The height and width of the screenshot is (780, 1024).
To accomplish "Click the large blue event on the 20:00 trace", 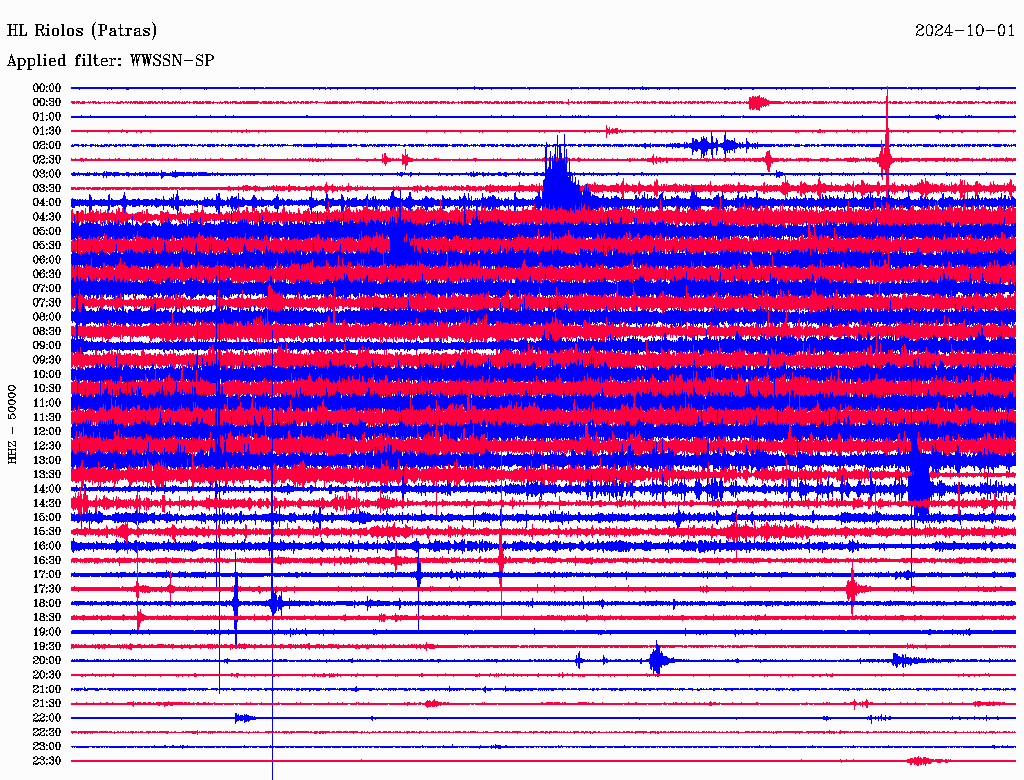I will [658, 660].
